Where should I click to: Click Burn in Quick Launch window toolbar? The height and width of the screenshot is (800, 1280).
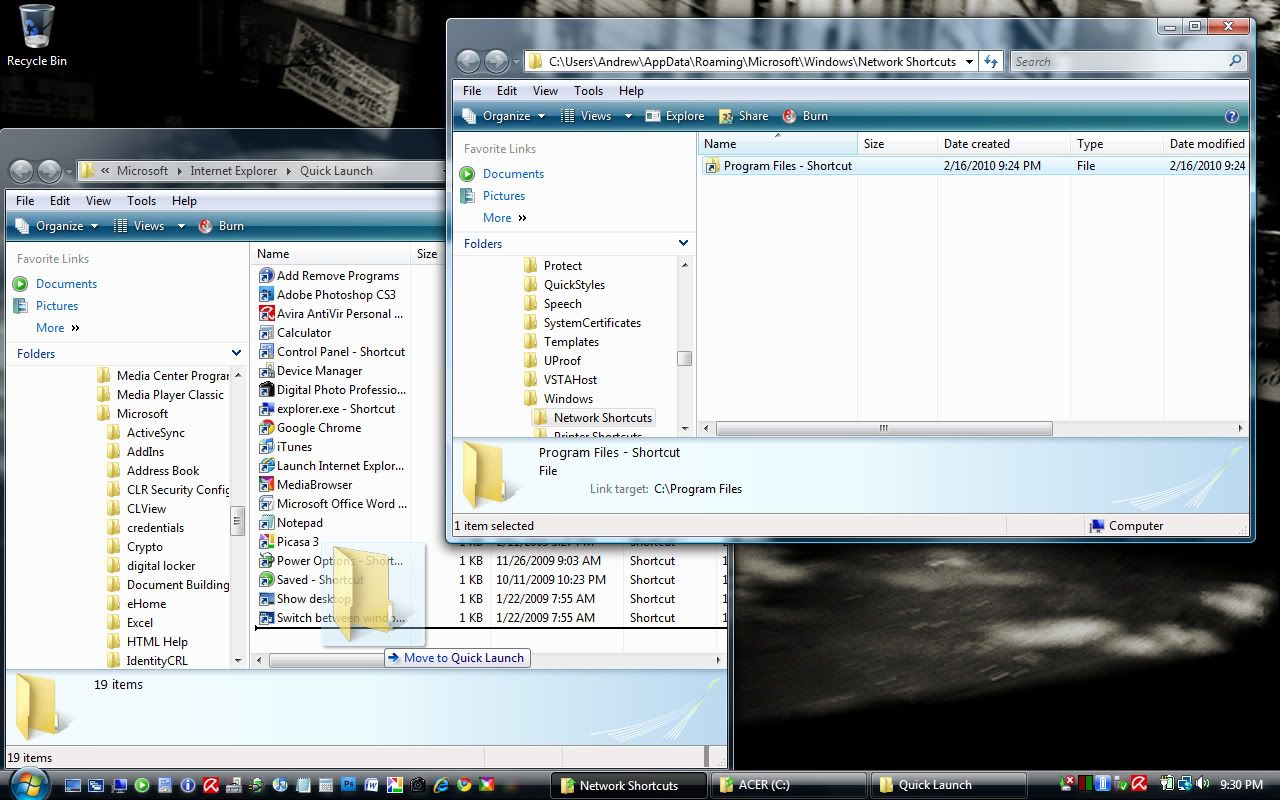[x=221, y=226]
